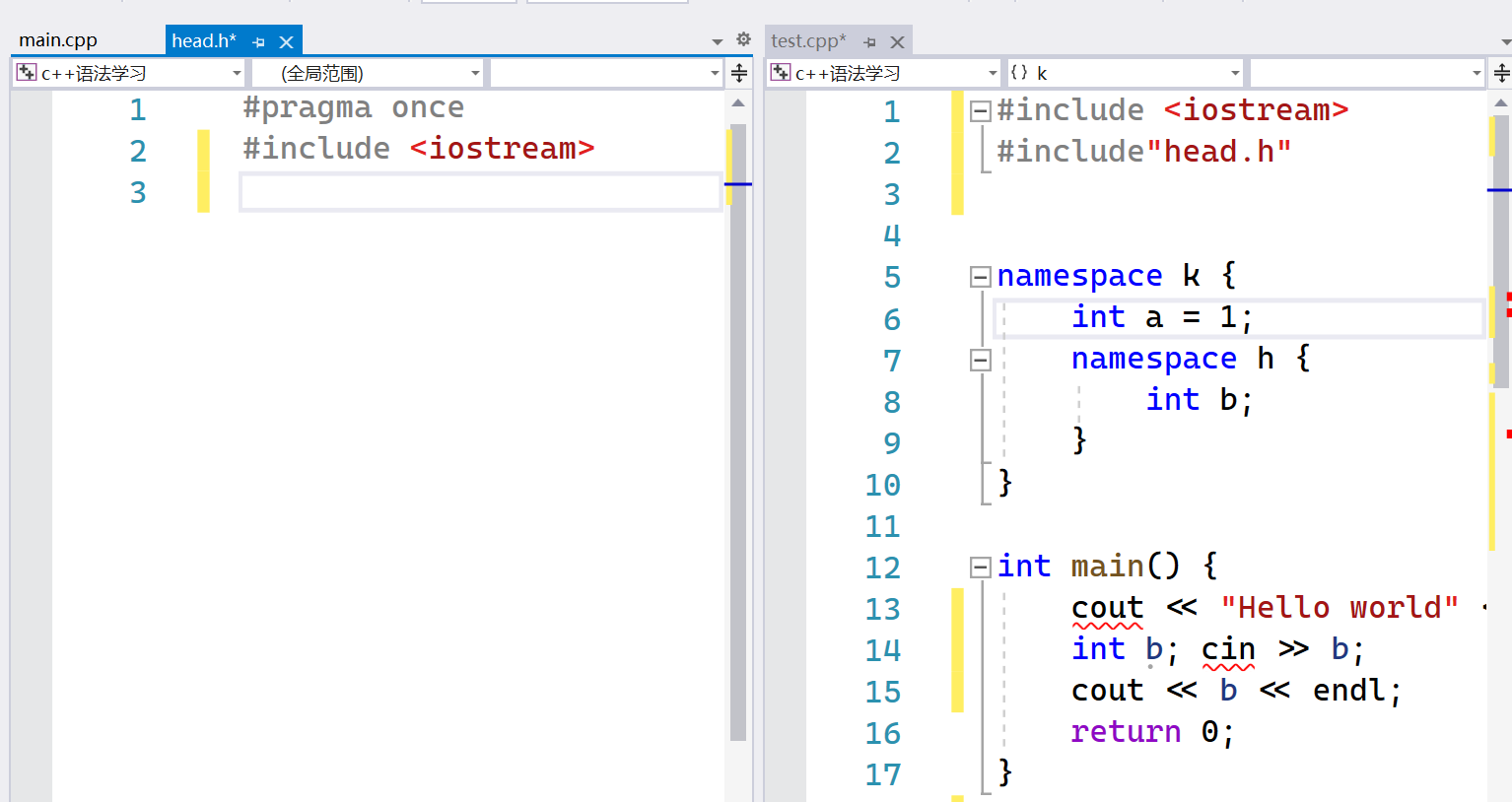Open the empty member dropdown in head.h
1512x802 pixels.
pos(606,73)
